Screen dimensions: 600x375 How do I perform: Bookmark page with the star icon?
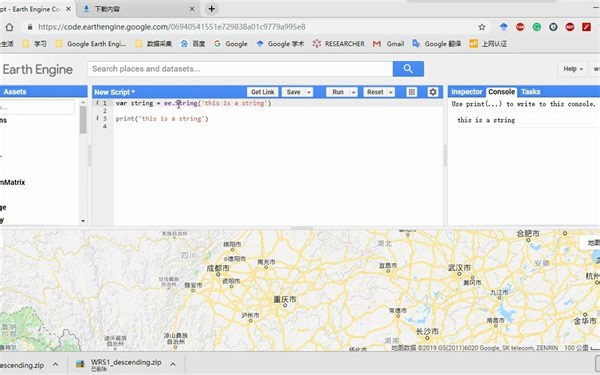(482, 27)
